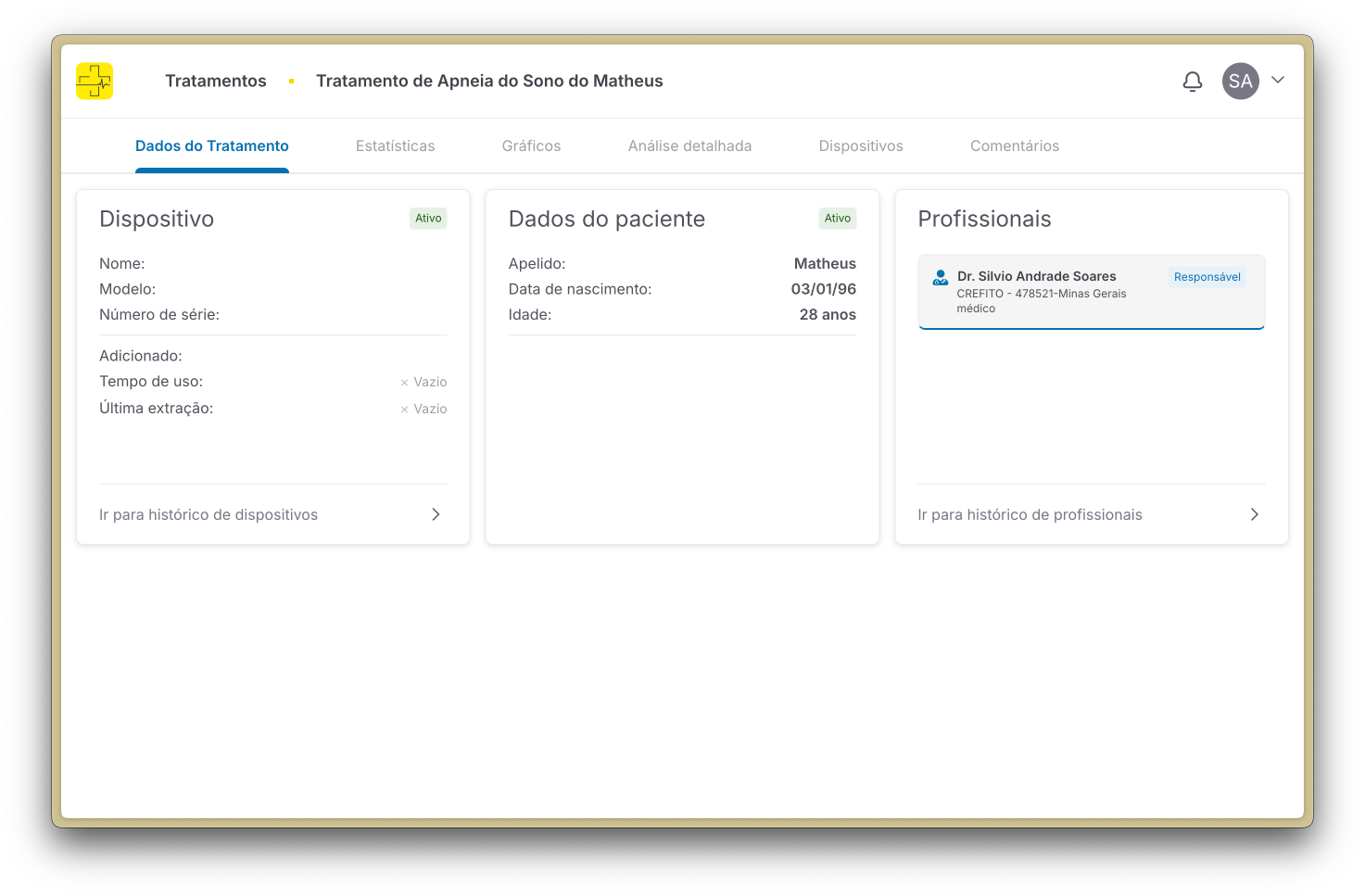Switch to the Estatísticas tab
The image size is (1365, 896).
(x=395, y=146)
